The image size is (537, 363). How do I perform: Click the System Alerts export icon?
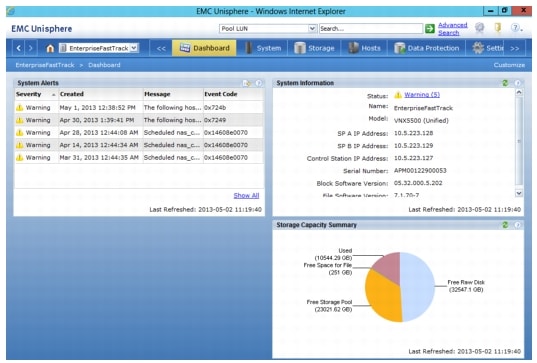pos(247,83)
